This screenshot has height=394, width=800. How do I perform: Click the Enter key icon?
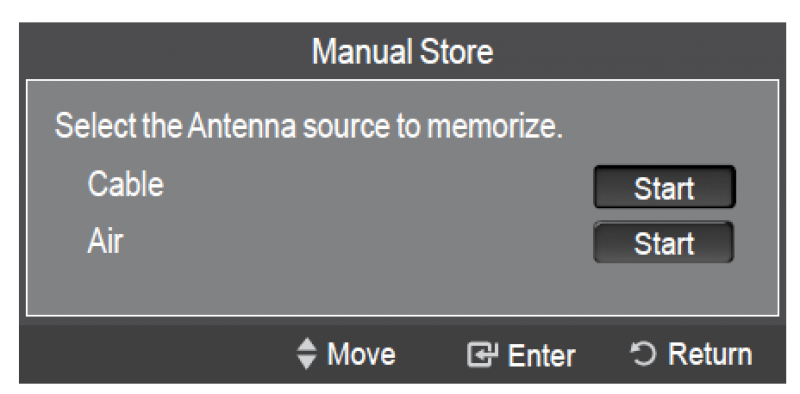[482, 355]
